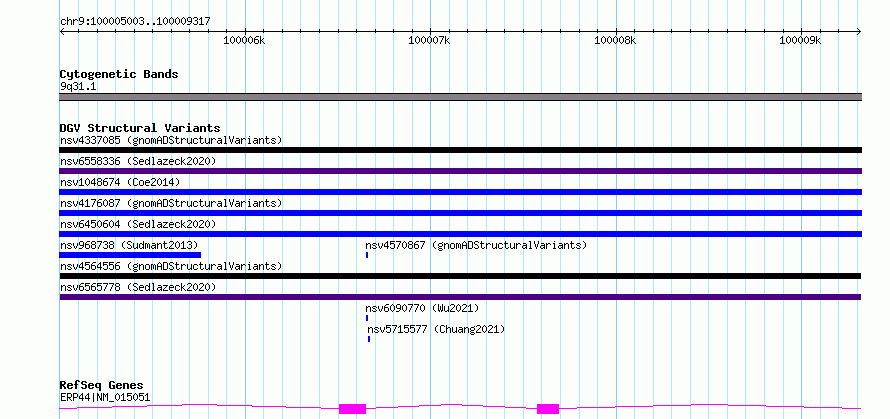Screen dimensions: 890x419
Task: Click the 100009k ruler tick label
Action: click(x=800, y=40)
